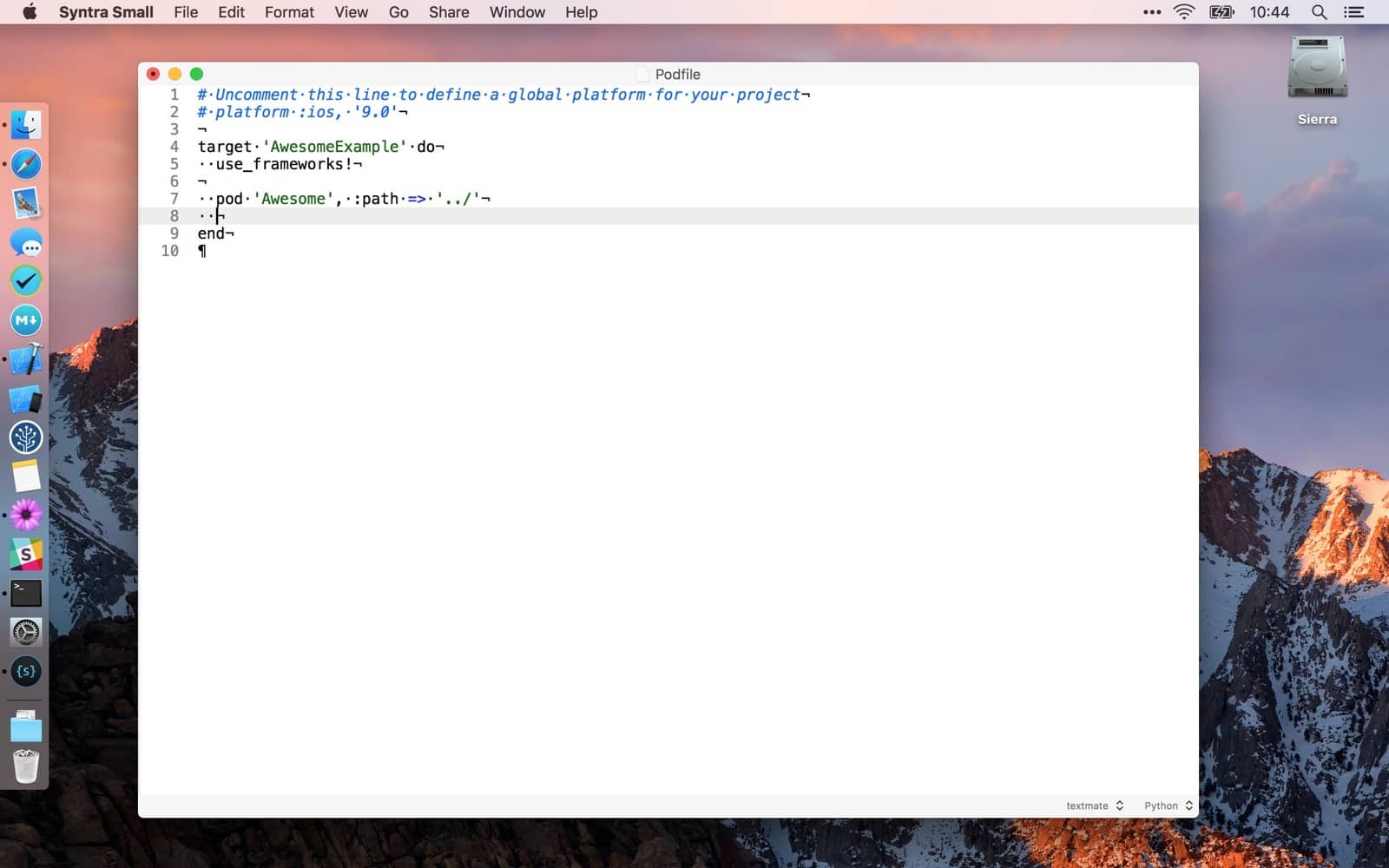Open Slack from the dock
1389x868 pixels.
click(26, 555)
